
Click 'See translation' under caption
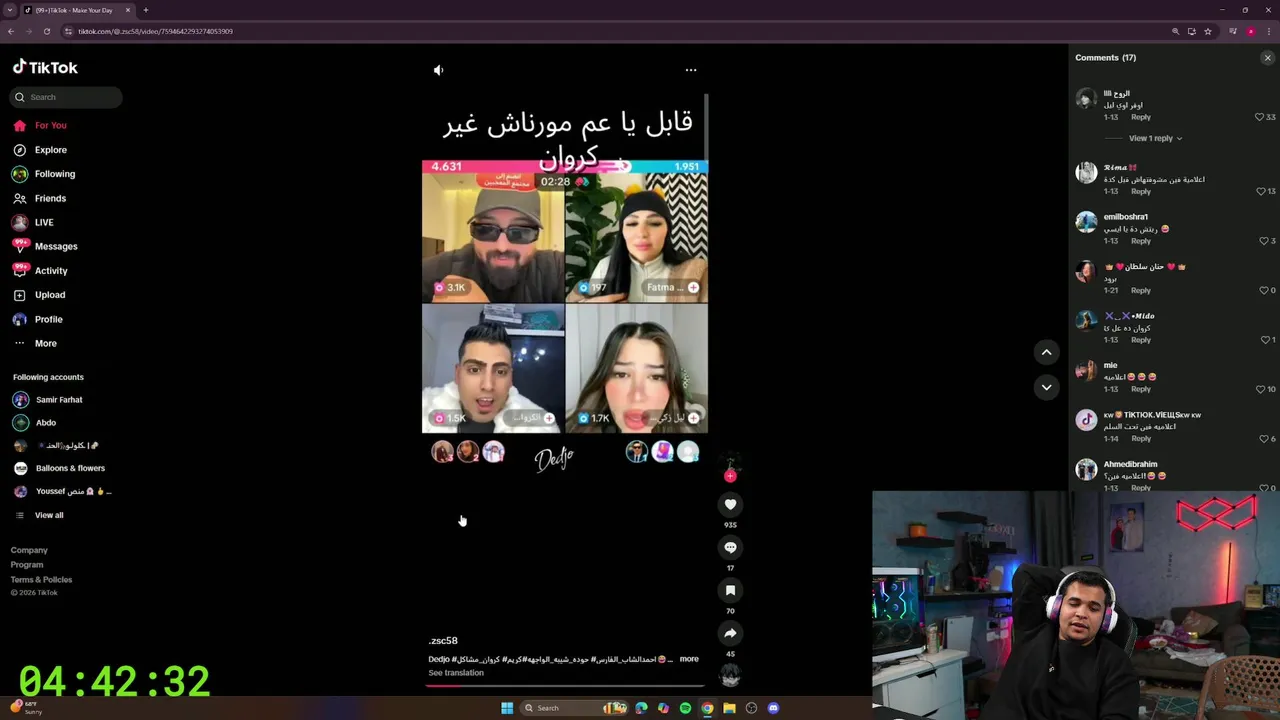(x=456, y=673)
